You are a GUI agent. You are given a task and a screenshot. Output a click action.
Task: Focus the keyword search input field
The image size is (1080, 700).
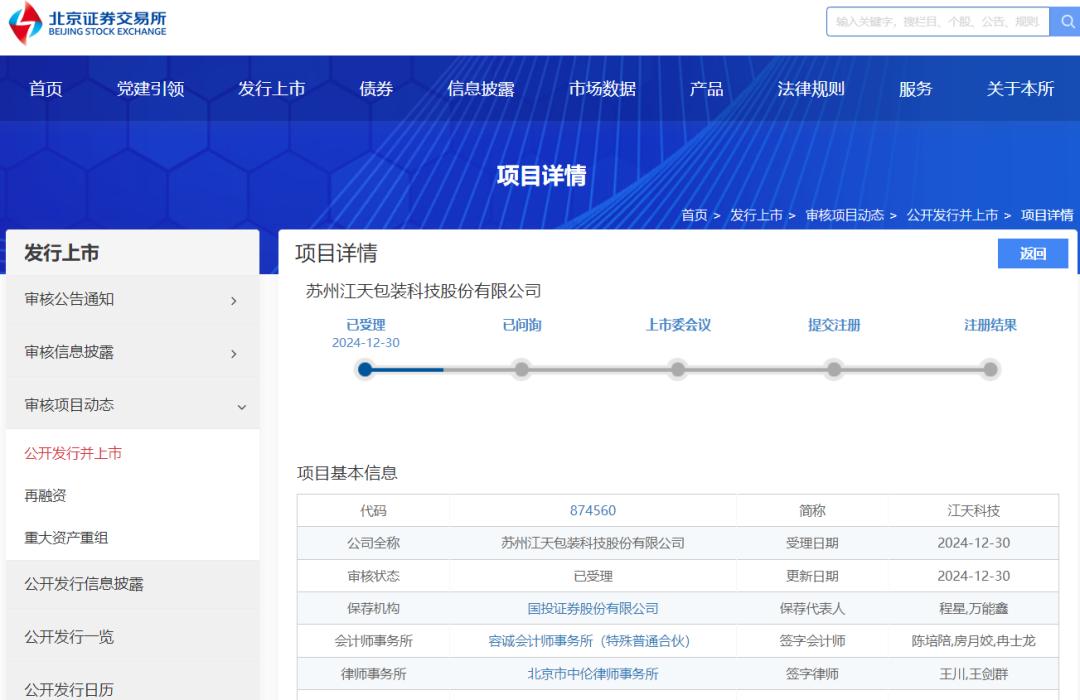[x=937, y=22]
